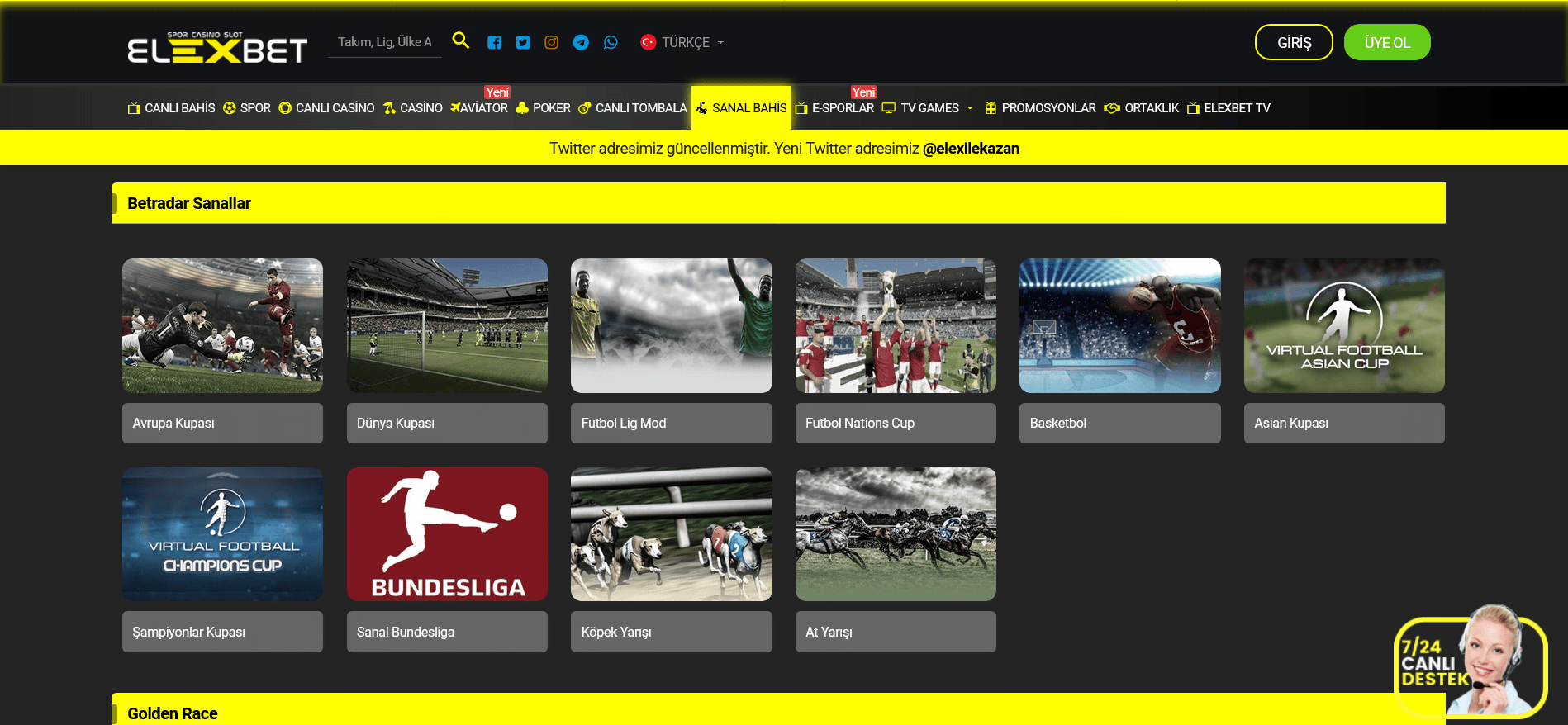This screenshot has width=1568, height=725.
Task: Click the Şampiyonlar Kupası label
Action: click(222, 632)
